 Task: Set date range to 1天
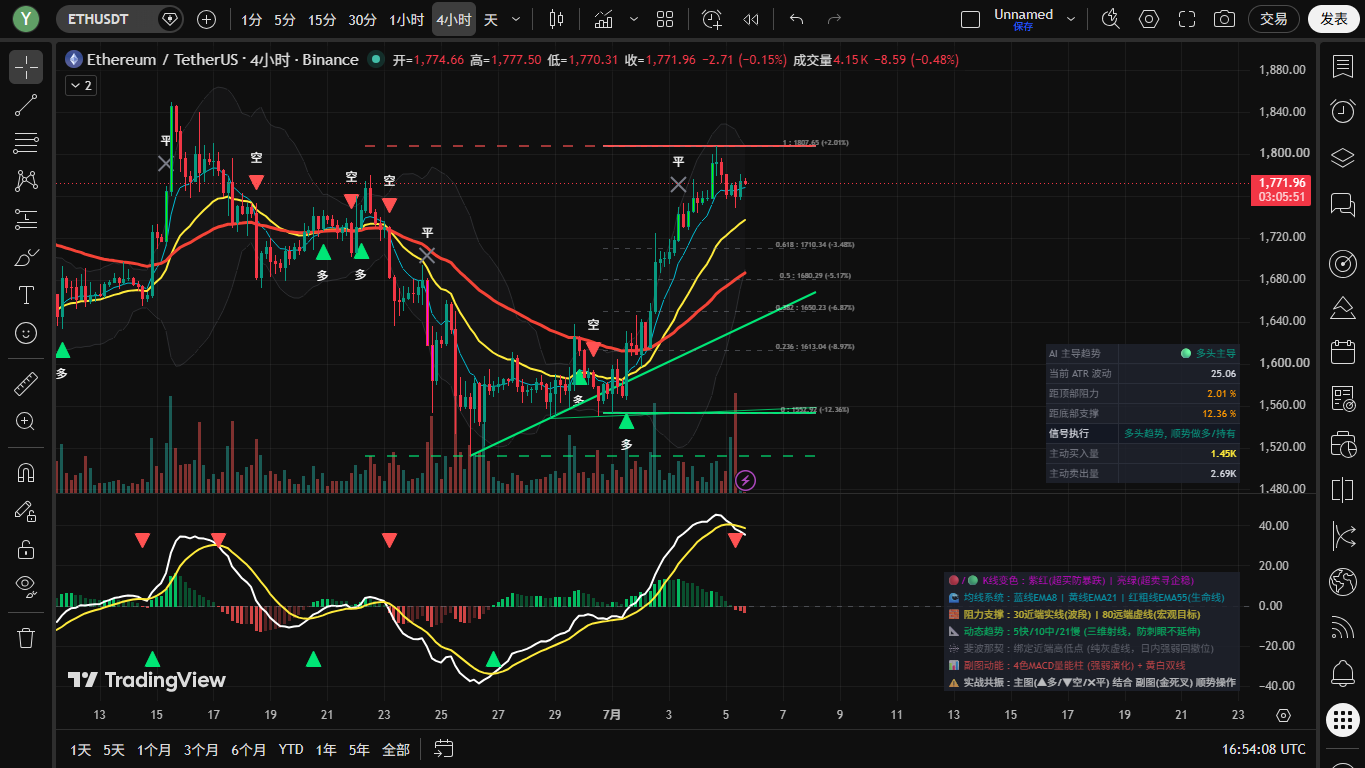point(80,749)
